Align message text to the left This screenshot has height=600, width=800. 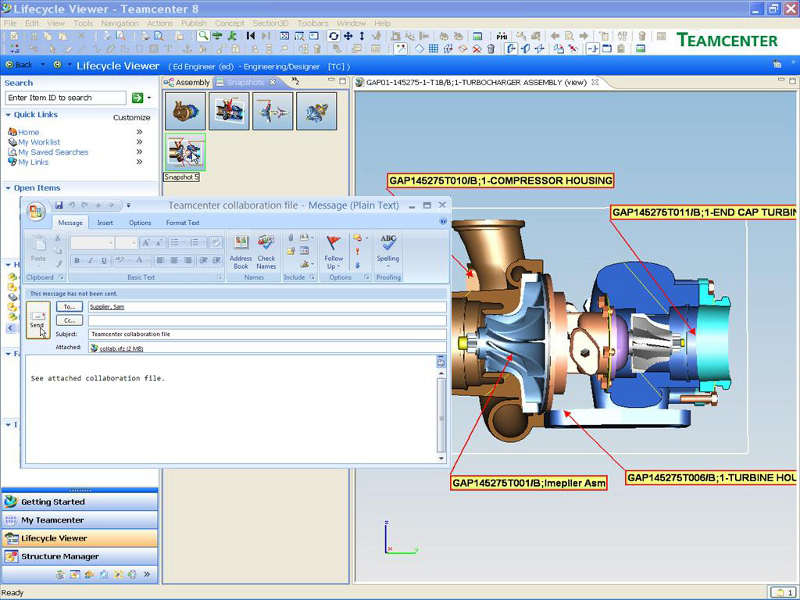coord(160,261)
